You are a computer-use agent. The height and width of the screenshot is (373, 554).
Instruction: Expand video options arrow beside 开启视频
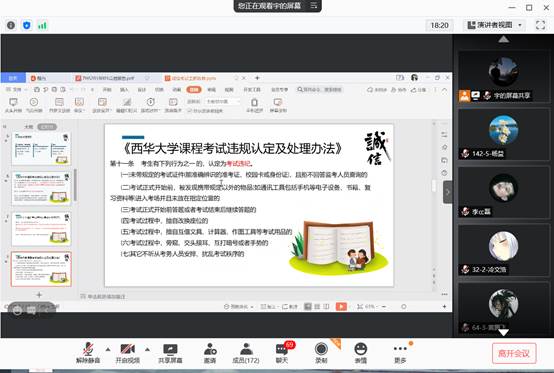[147, 350]
